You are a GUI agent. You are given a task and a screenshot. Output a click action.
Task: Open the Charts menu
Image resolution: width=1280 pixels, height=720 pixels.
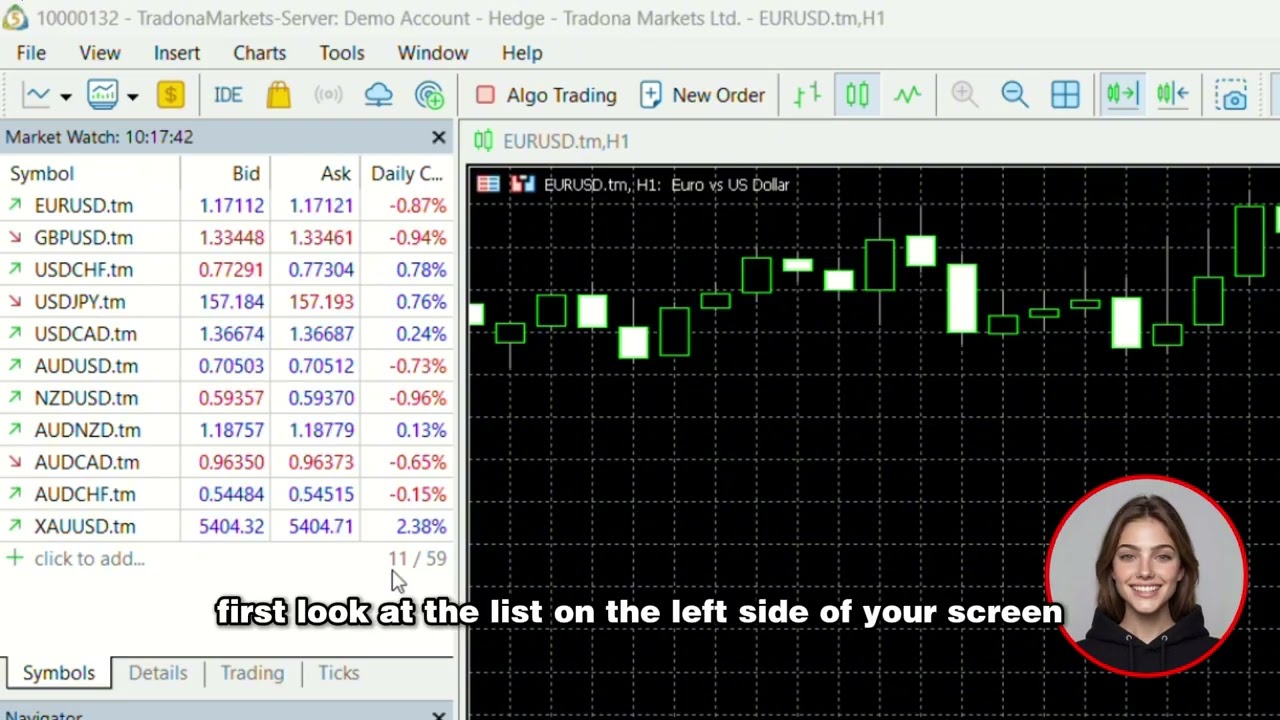pos(260,53)
